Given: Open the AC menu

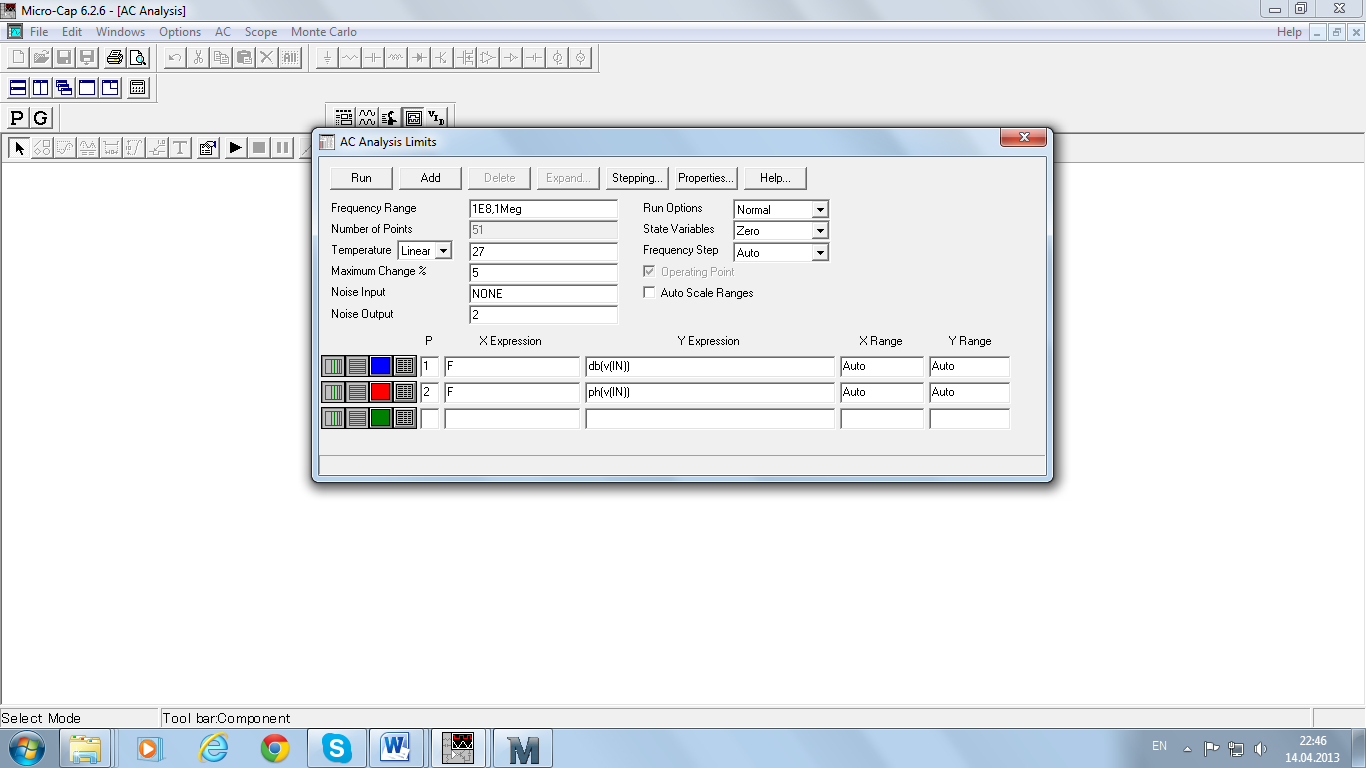Looking at the screenshot, I should (x=223, y=32).
